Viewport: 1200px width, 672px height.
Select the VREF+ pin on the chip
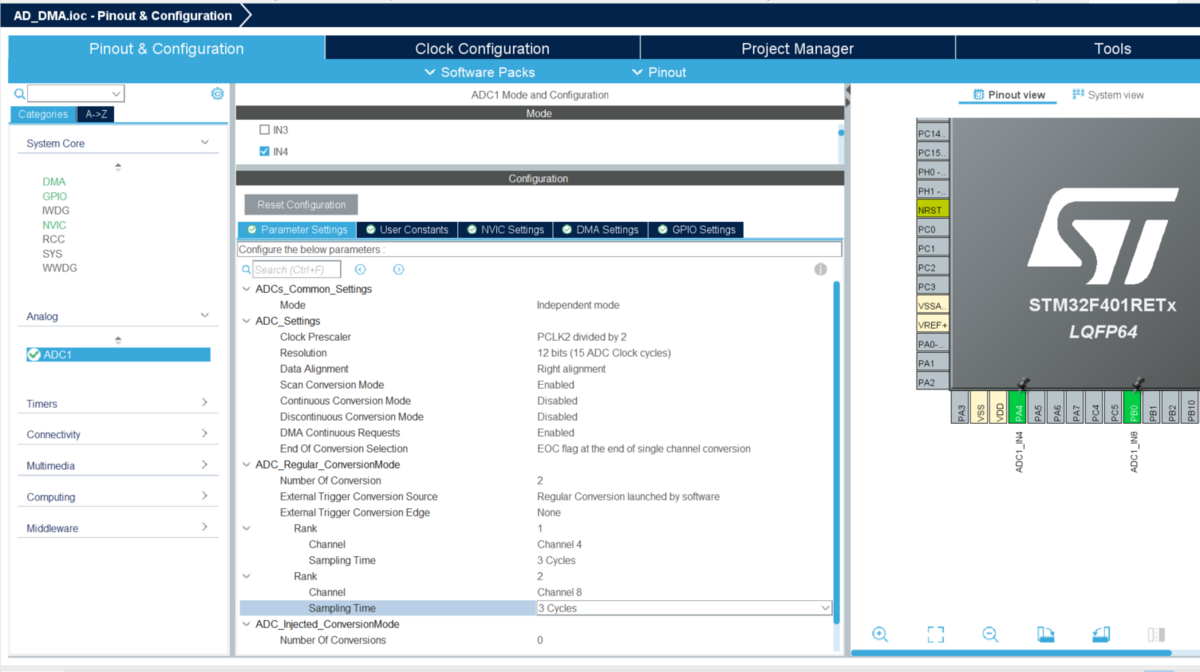click(x=932, y=325)
